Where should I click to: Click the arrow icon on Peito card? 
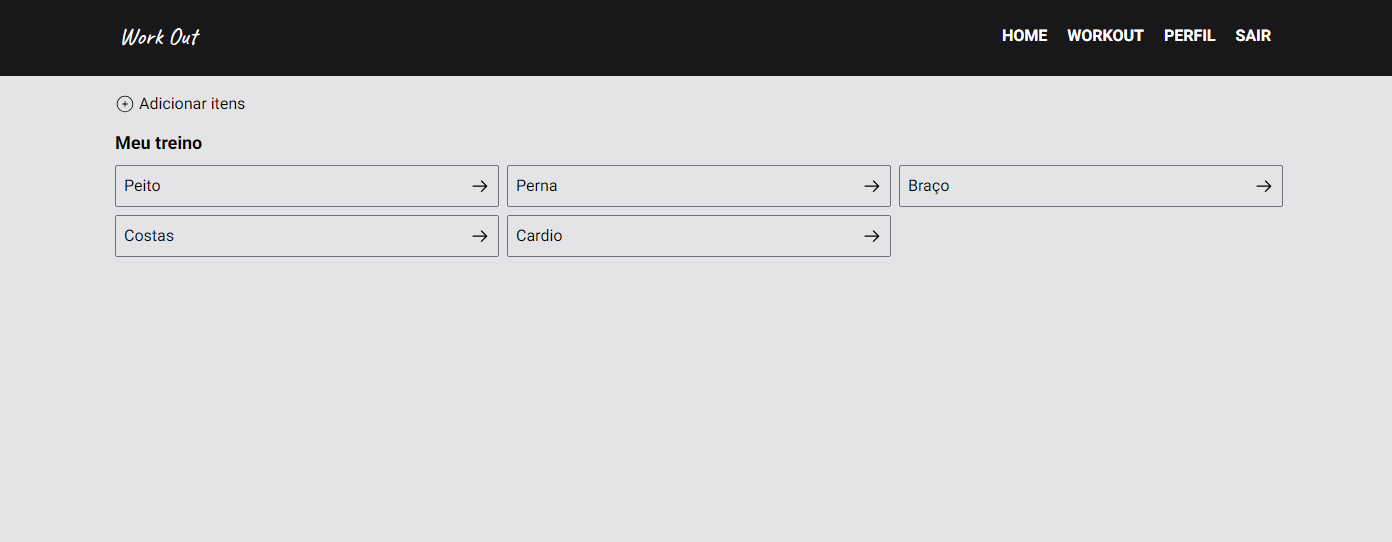[x=480, y=186]
